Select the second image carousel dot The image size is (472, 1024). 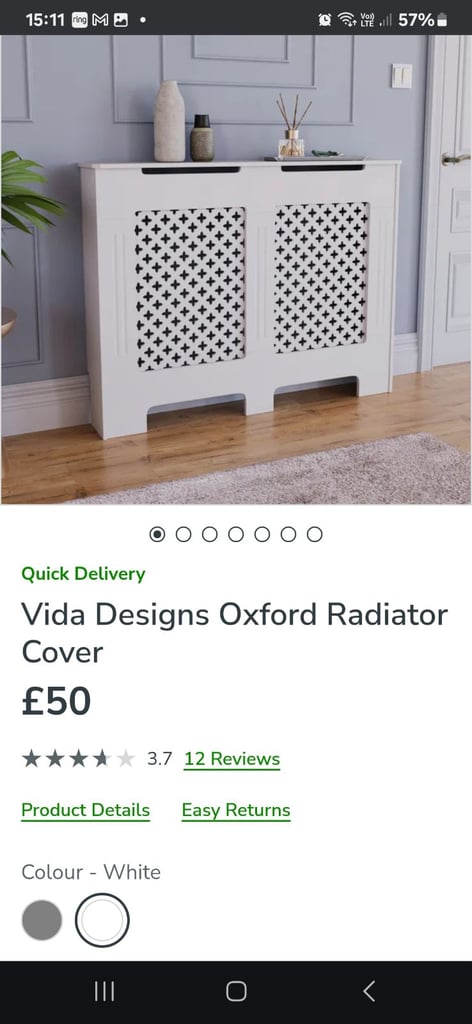click(183, 534)
